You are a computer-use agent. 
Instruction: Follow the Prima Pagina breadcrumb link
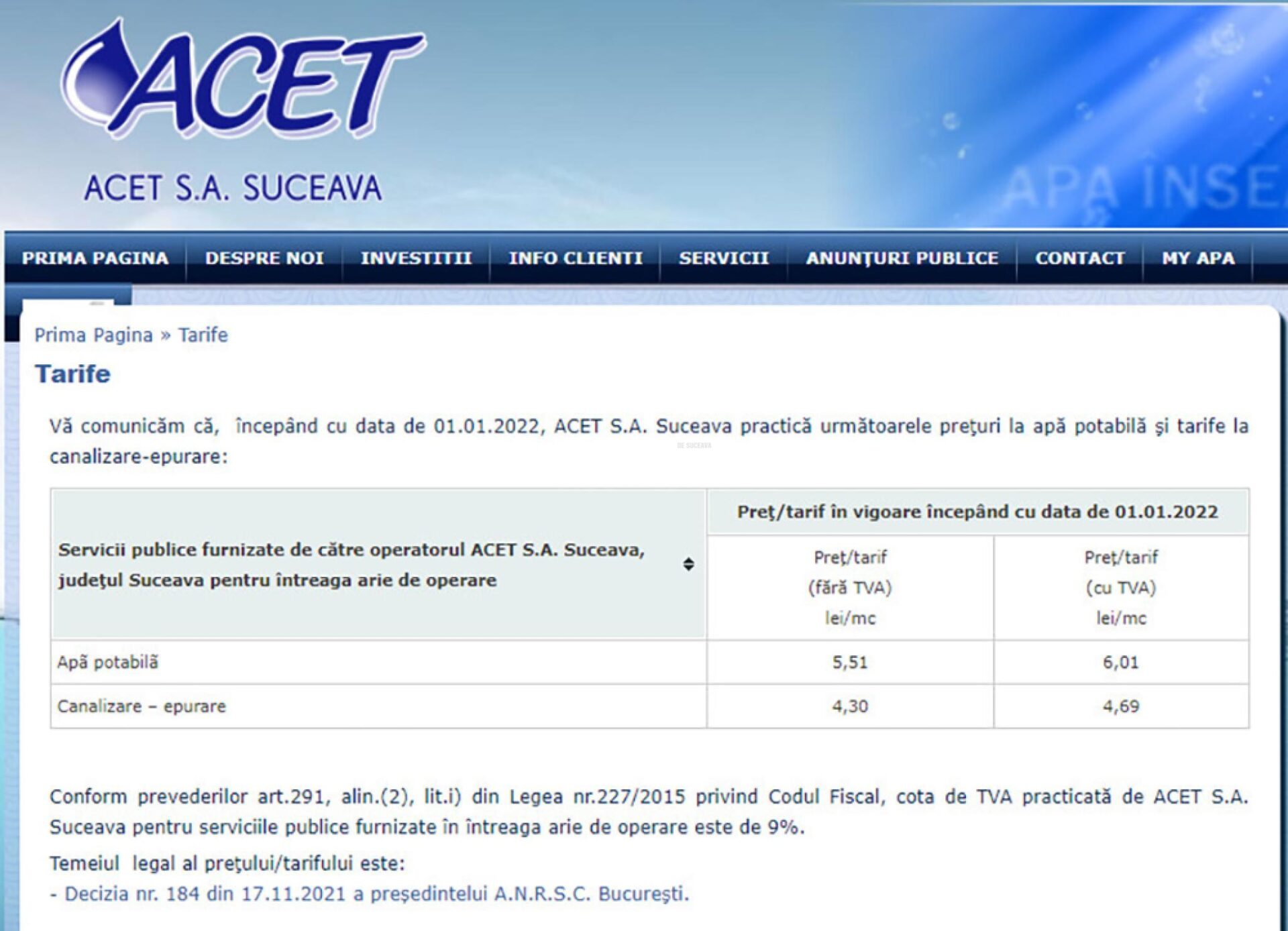pyautogui.click(x=94, y=335)
